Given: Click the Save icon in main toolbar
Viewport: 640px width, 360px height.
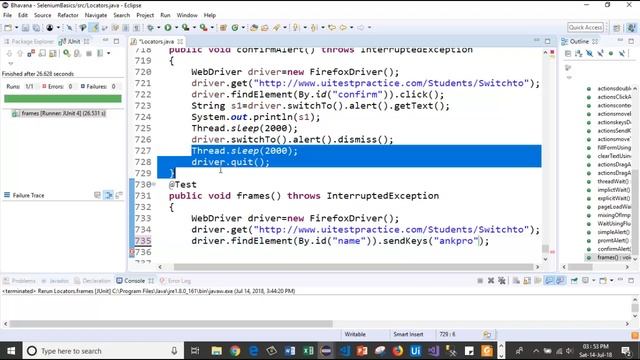Looking at the screenshot, I should click(x=25, y=28).
